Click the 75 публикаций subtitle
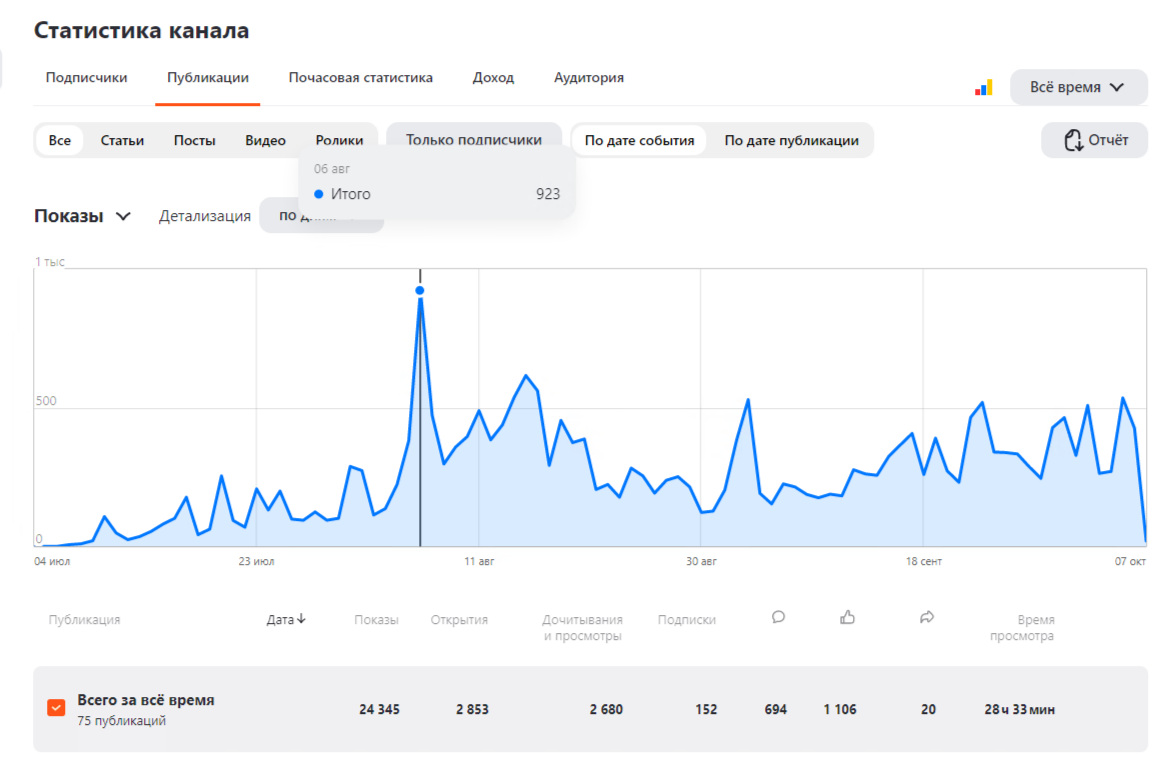The image size is (1175, 769). coord(121,721)
